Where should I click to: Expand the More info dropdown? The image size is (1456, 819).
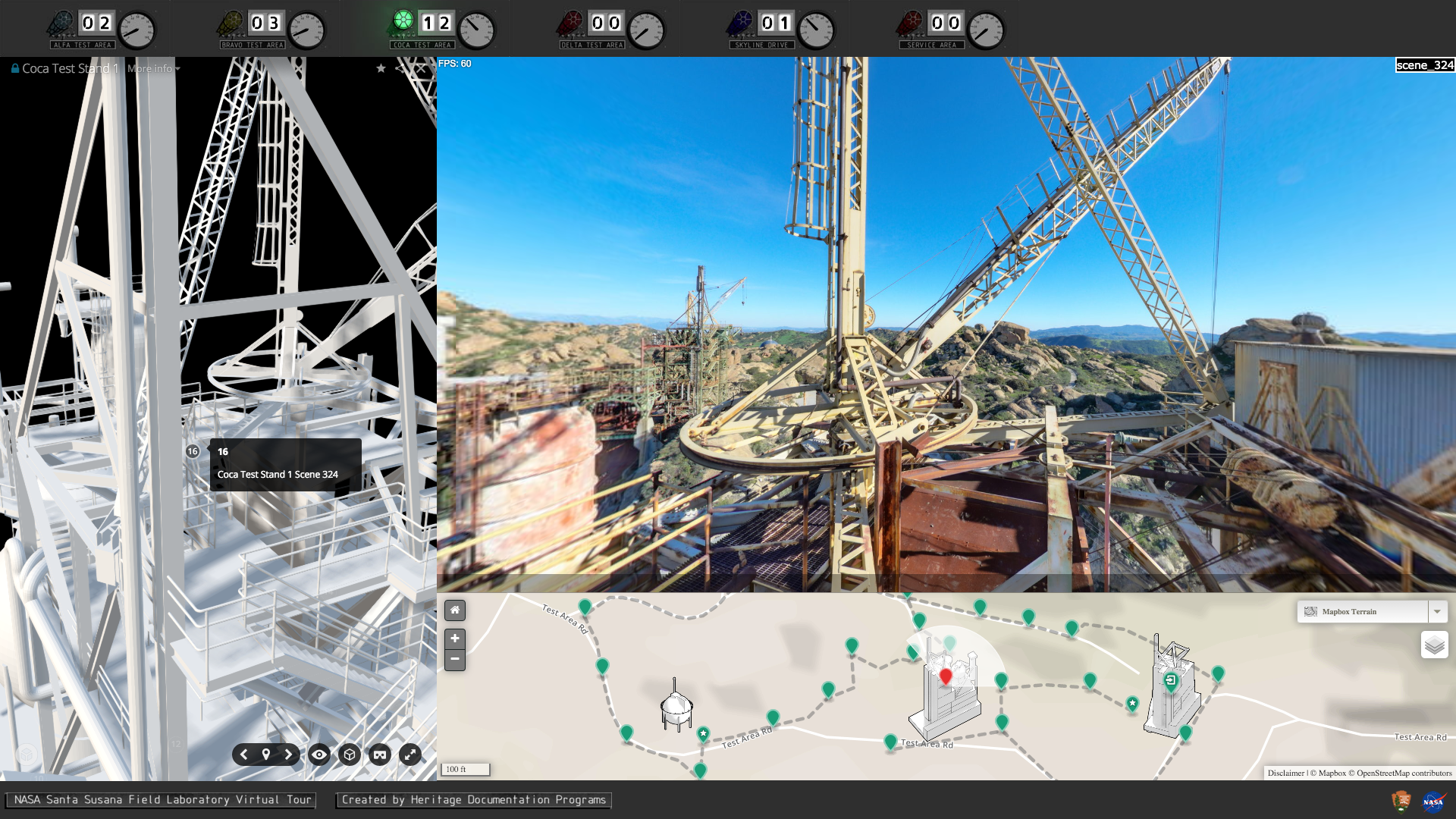click(154, 68)
